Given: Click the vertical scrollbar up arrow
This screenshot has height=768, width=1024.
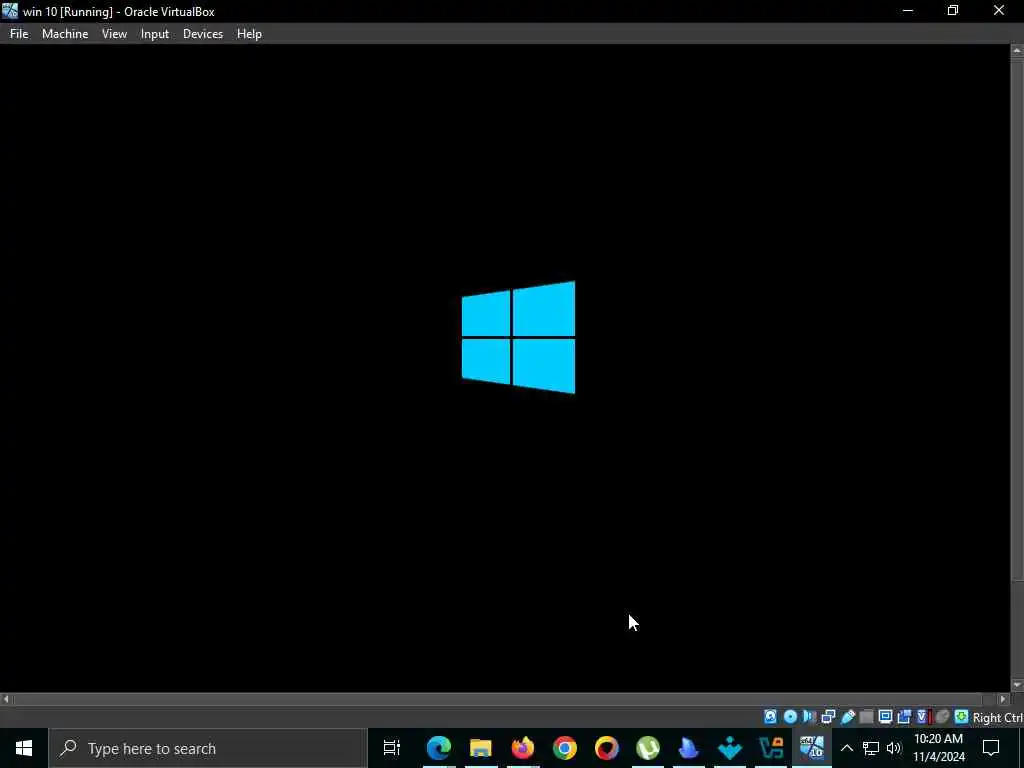Looking at the screenshot, I should point(1017,50).
